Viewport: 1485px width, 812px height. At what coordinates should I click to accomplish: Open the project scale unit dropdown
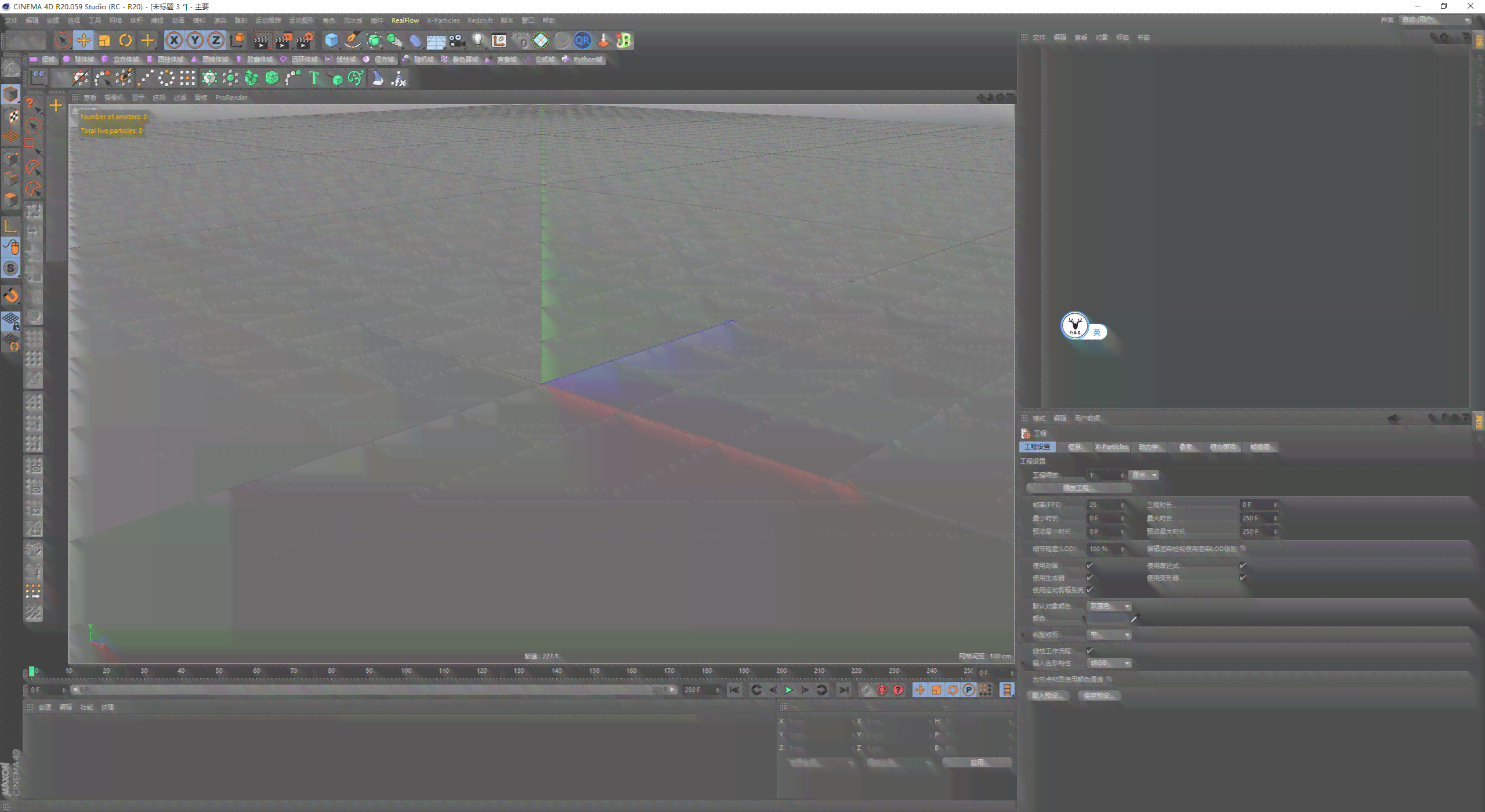coord(1144,475)
